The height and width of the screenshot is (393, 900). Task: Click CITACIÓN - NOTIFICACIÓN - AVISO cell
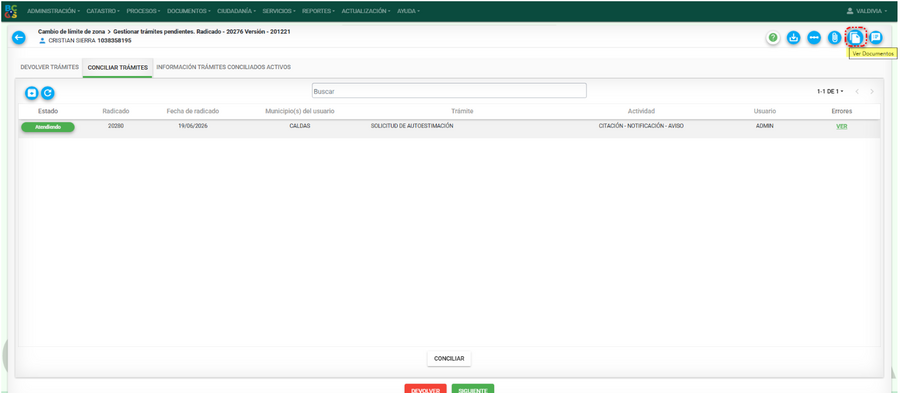641,126
